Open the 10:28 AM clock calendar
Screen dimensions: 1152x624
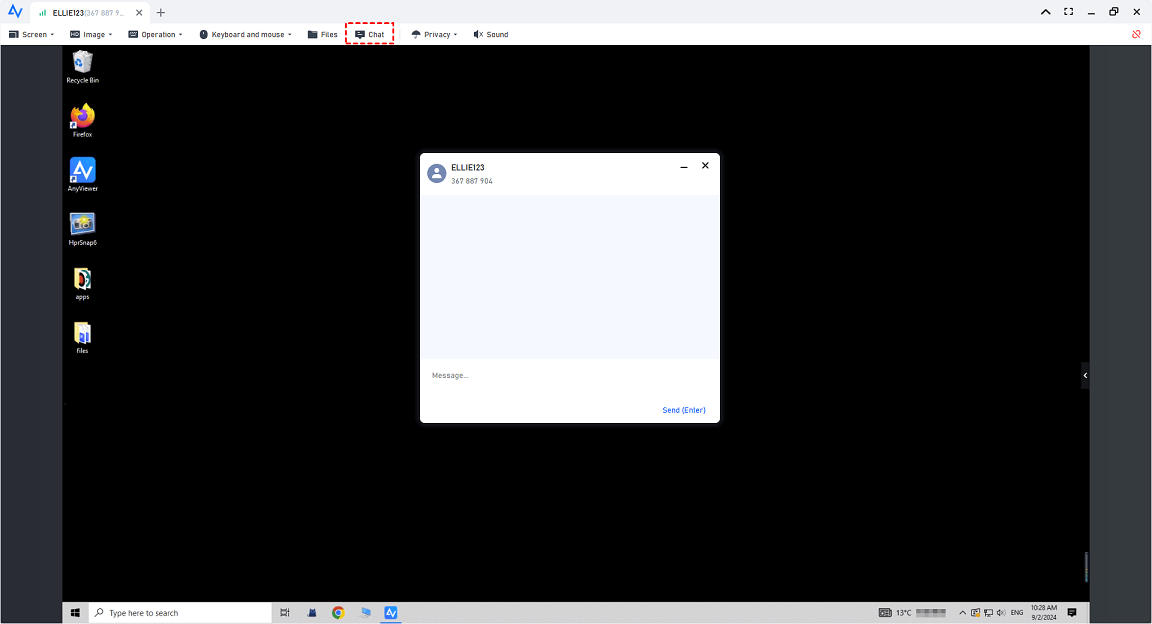pos(1043,613)
